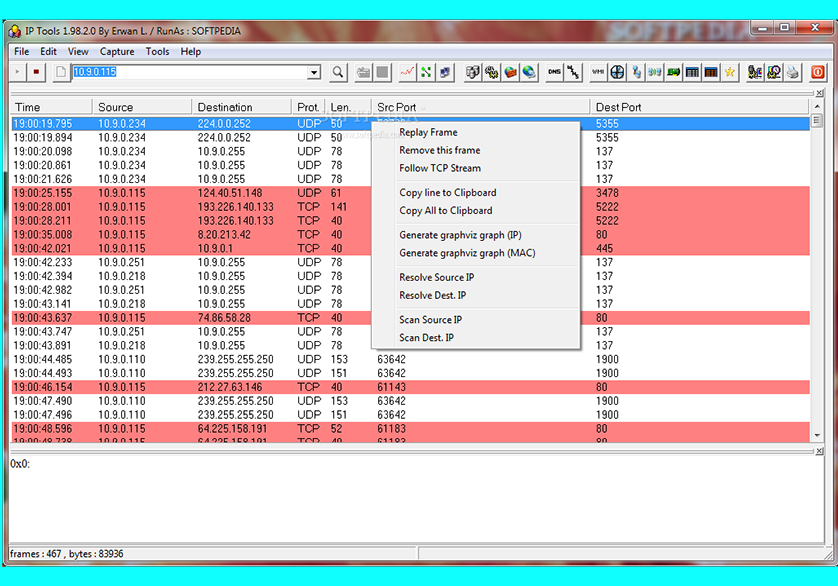The width and height of the screenshot is (838, 586).
Task: Click the packet list scrollbar down arrow
Action: 816,435
